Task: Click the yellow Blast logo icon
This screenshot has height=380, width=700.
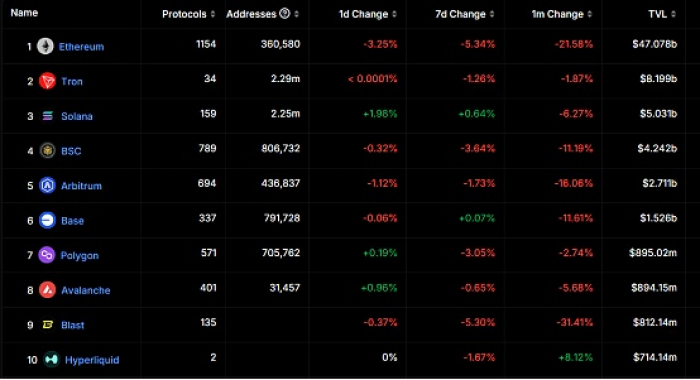Action: pos(47,325)
